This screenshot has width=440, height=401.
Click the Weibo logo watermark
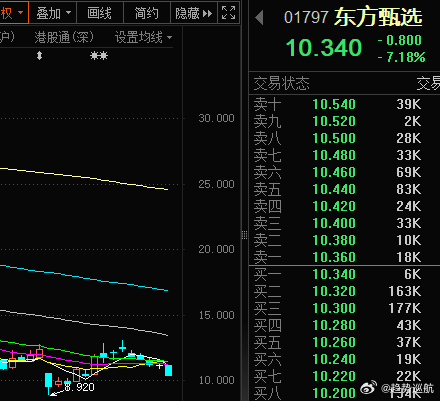[x=369, y=387]
